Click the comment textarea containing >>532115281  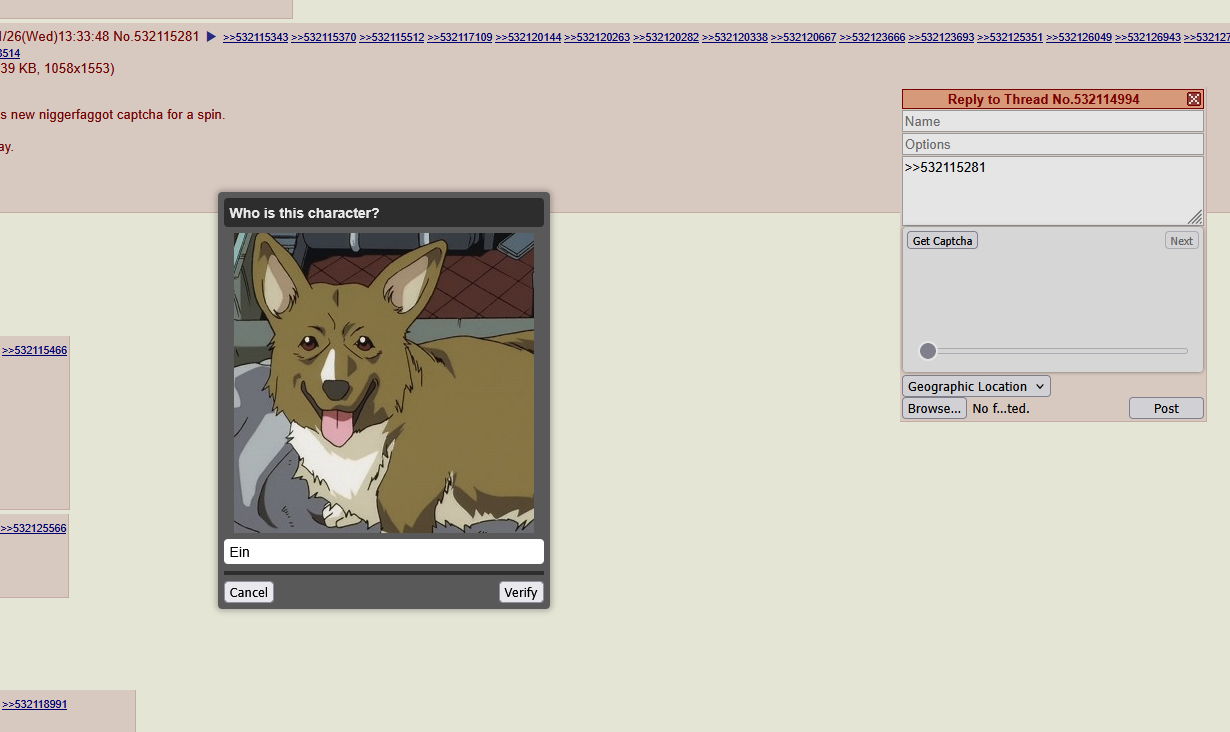(x=1053, y=190)
